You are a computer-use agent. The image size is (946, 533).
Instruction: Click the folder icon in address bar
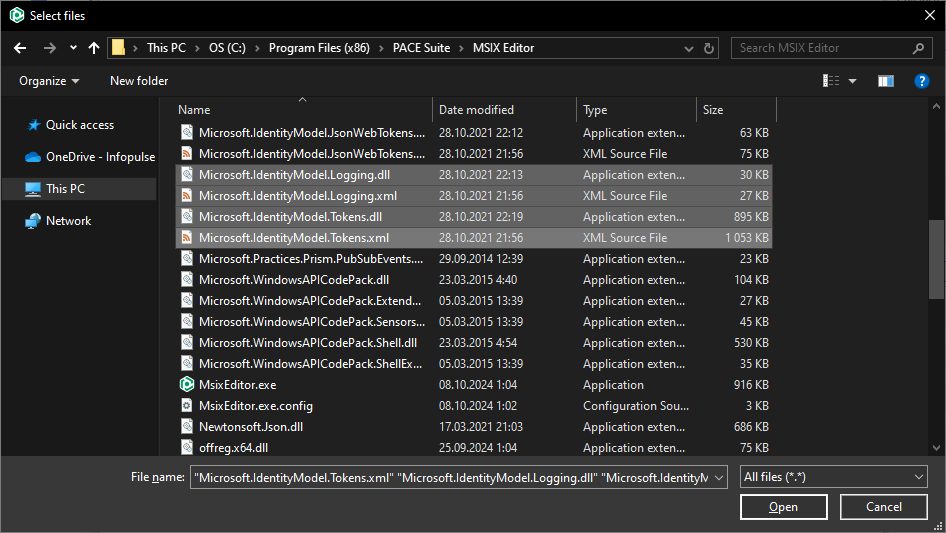[118, 48]
